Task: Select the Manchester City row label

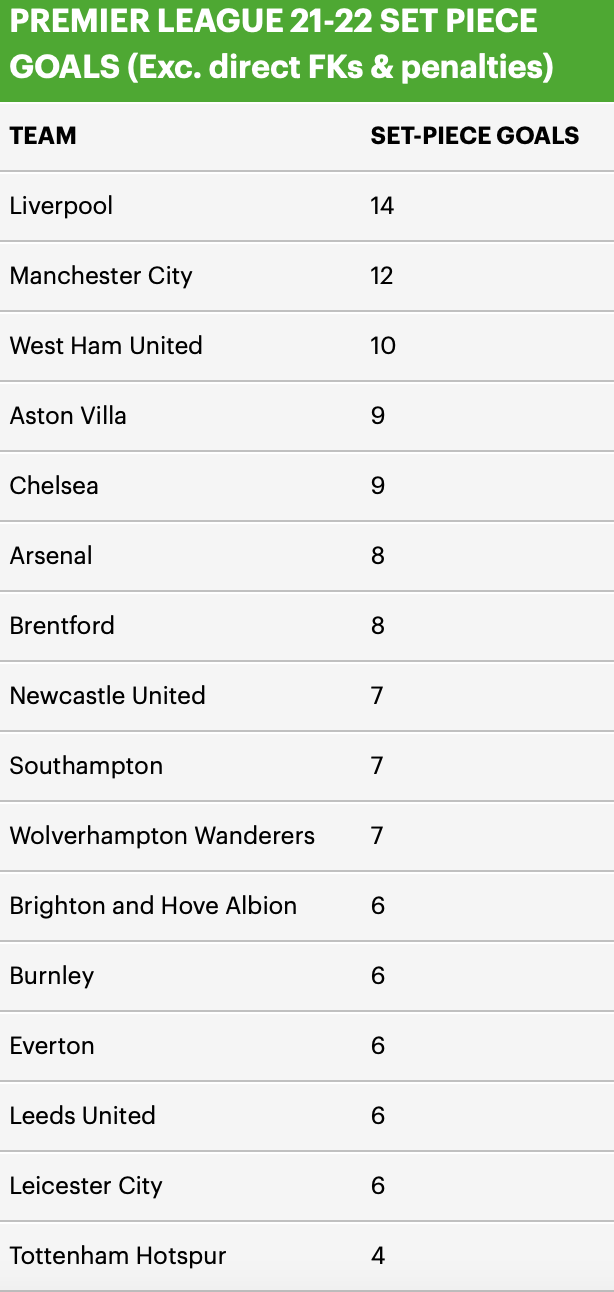Action: [101, 276]
